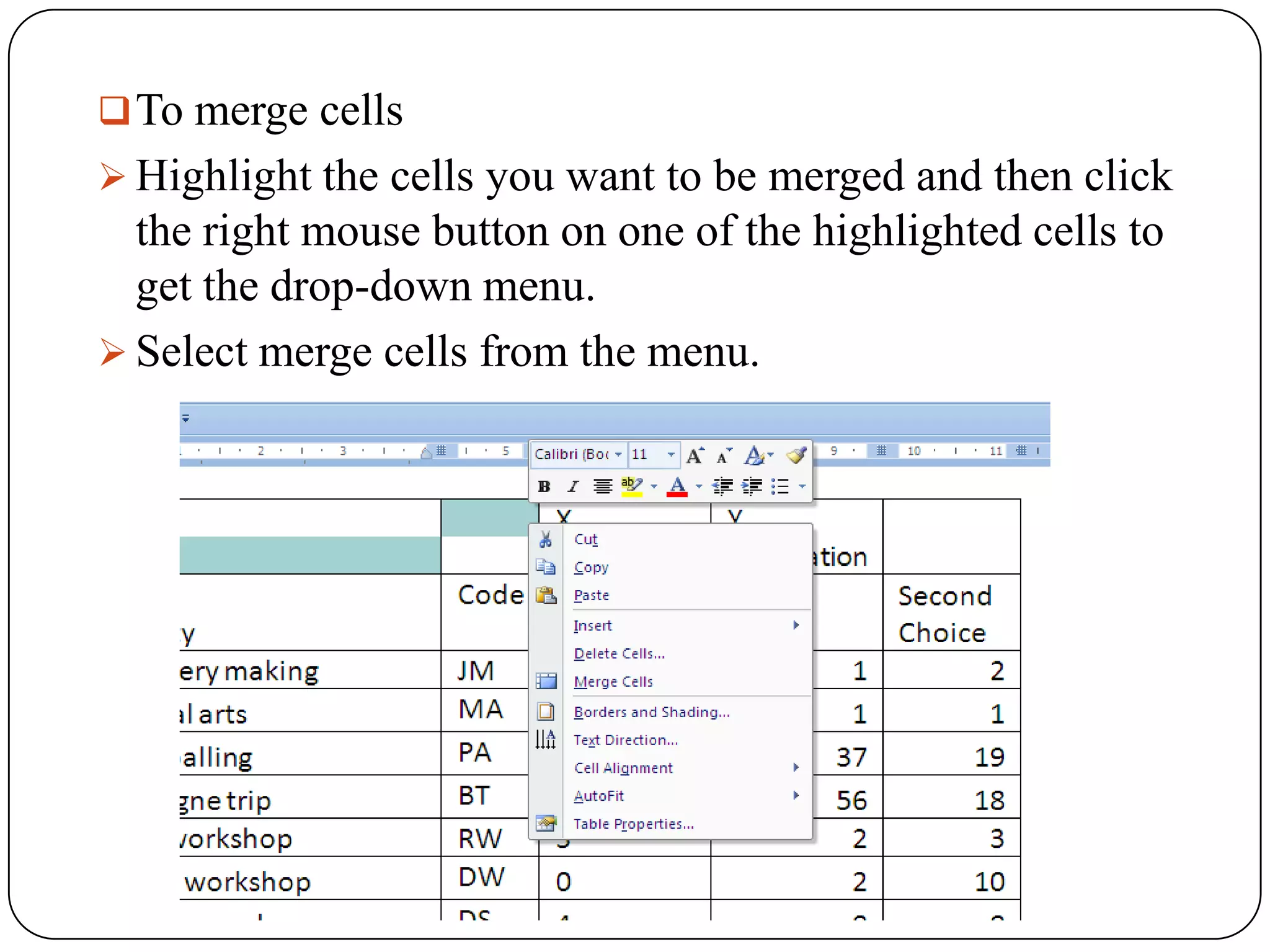This screenshot has width=1270, height=952.
Task: Open the Calibri font name dropdown
Action: coord(618,454)
